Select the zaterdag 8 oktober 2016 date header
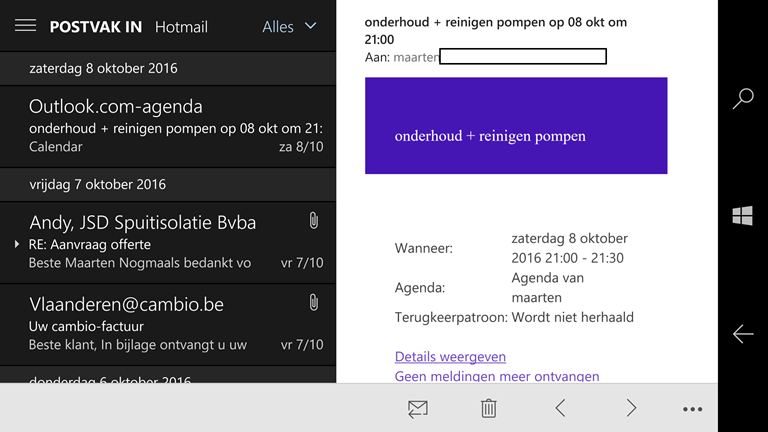Image resolution: width=768 pixels, height=432 pixels. [x=168, y=68]
